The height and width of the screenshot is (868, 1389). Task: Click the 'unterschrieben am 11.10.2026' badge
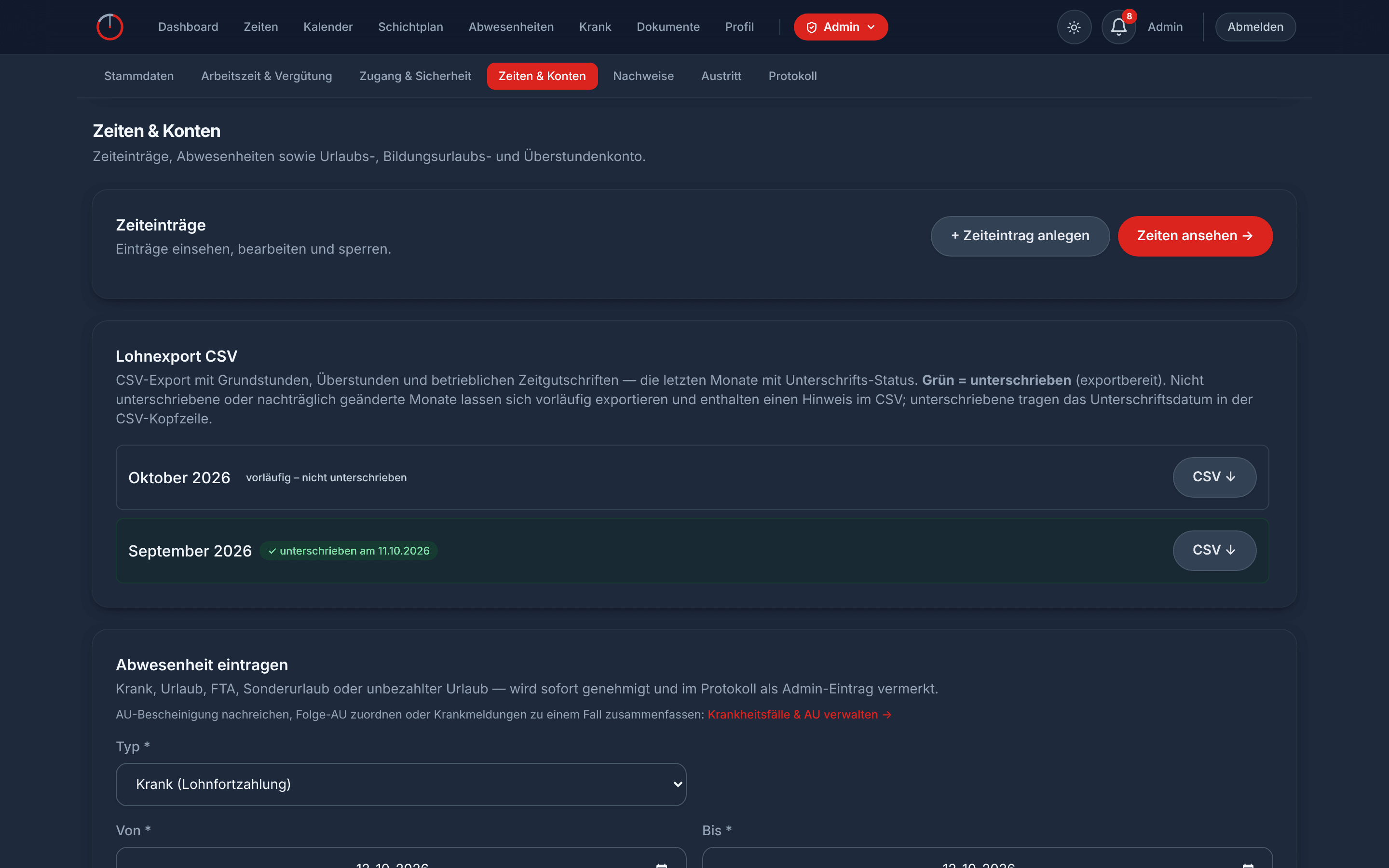348,551
